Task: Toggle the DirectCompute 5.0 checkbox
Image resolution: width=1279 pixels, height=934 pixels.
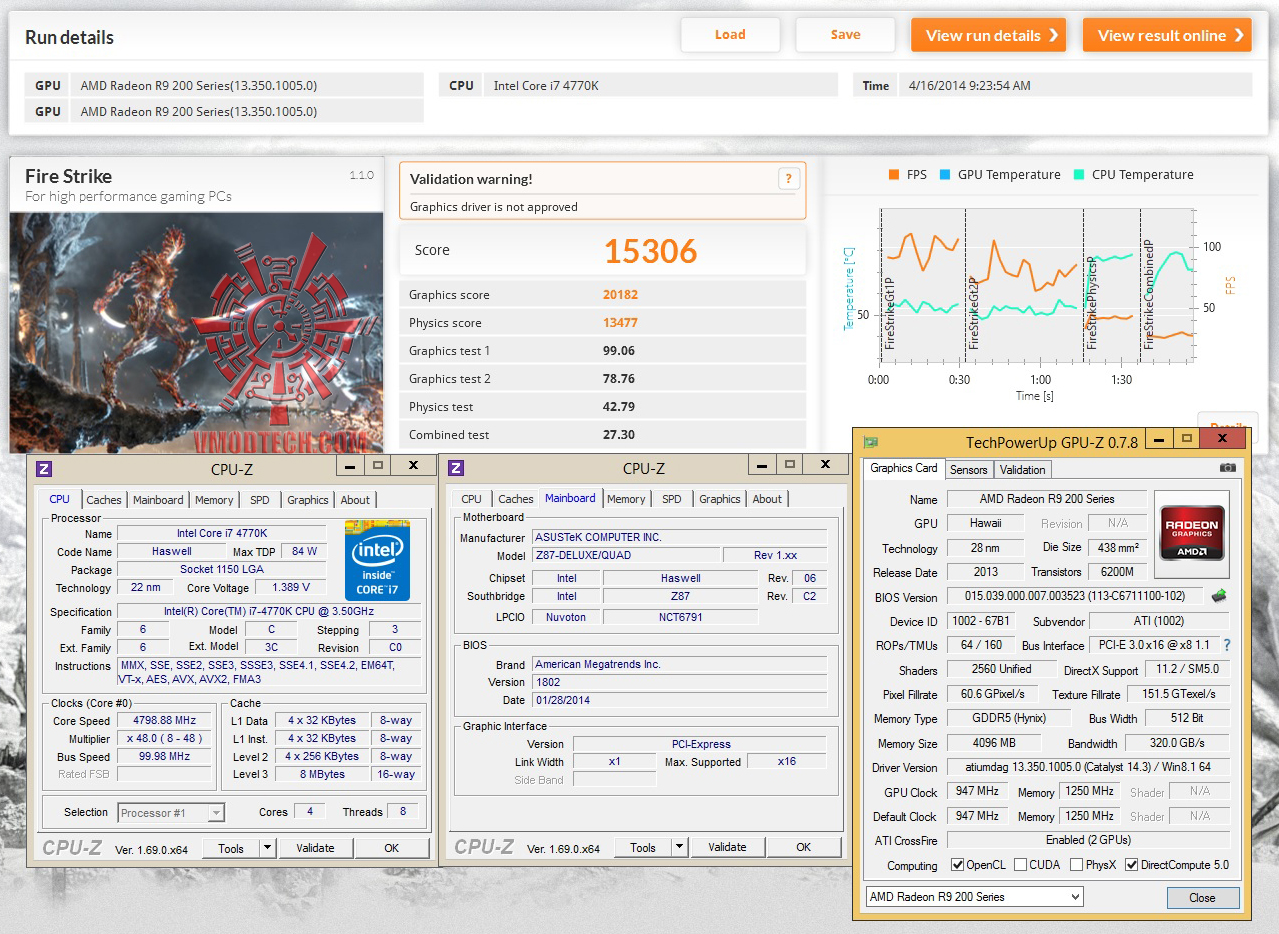Action: coord(1131,865)
